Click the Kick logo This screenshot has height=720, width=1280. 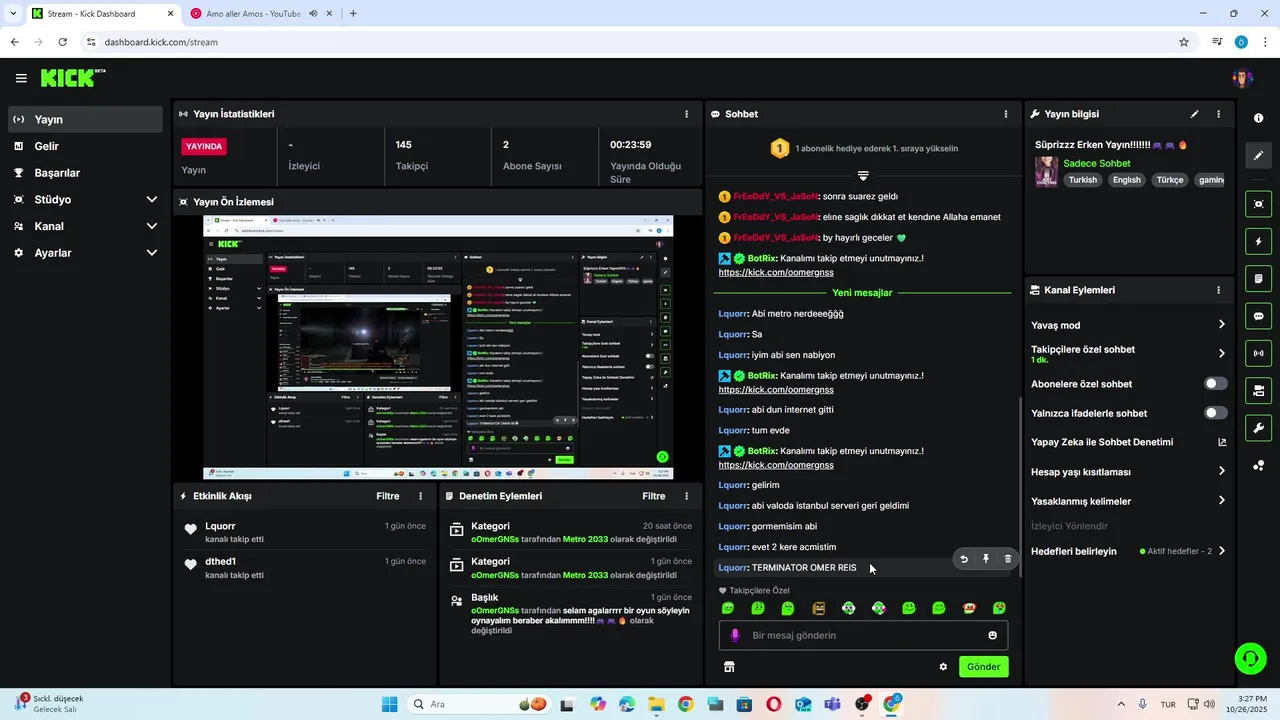pos(72,78)
